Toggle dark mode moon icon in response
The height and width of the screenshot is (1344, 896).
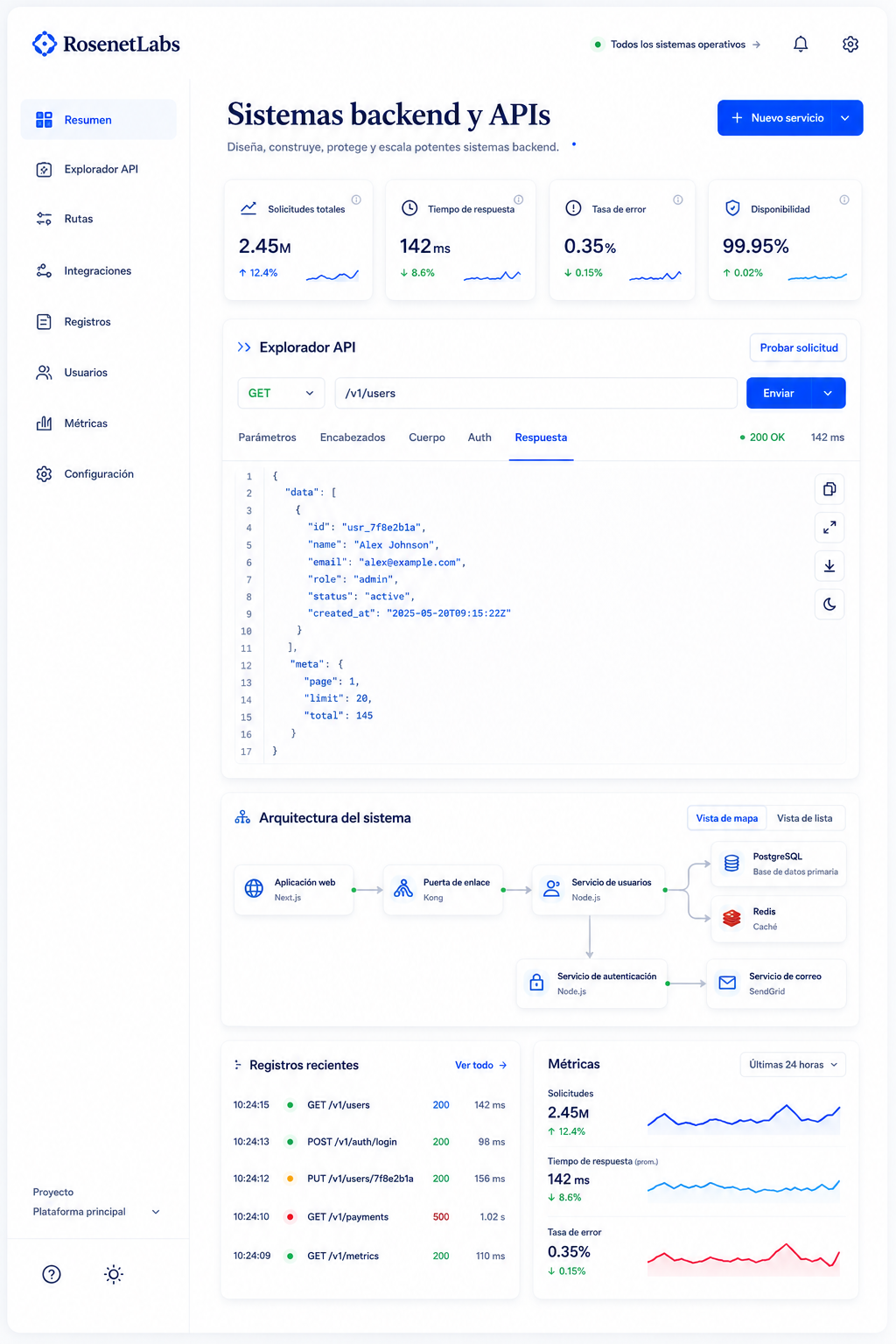(829, 605)
